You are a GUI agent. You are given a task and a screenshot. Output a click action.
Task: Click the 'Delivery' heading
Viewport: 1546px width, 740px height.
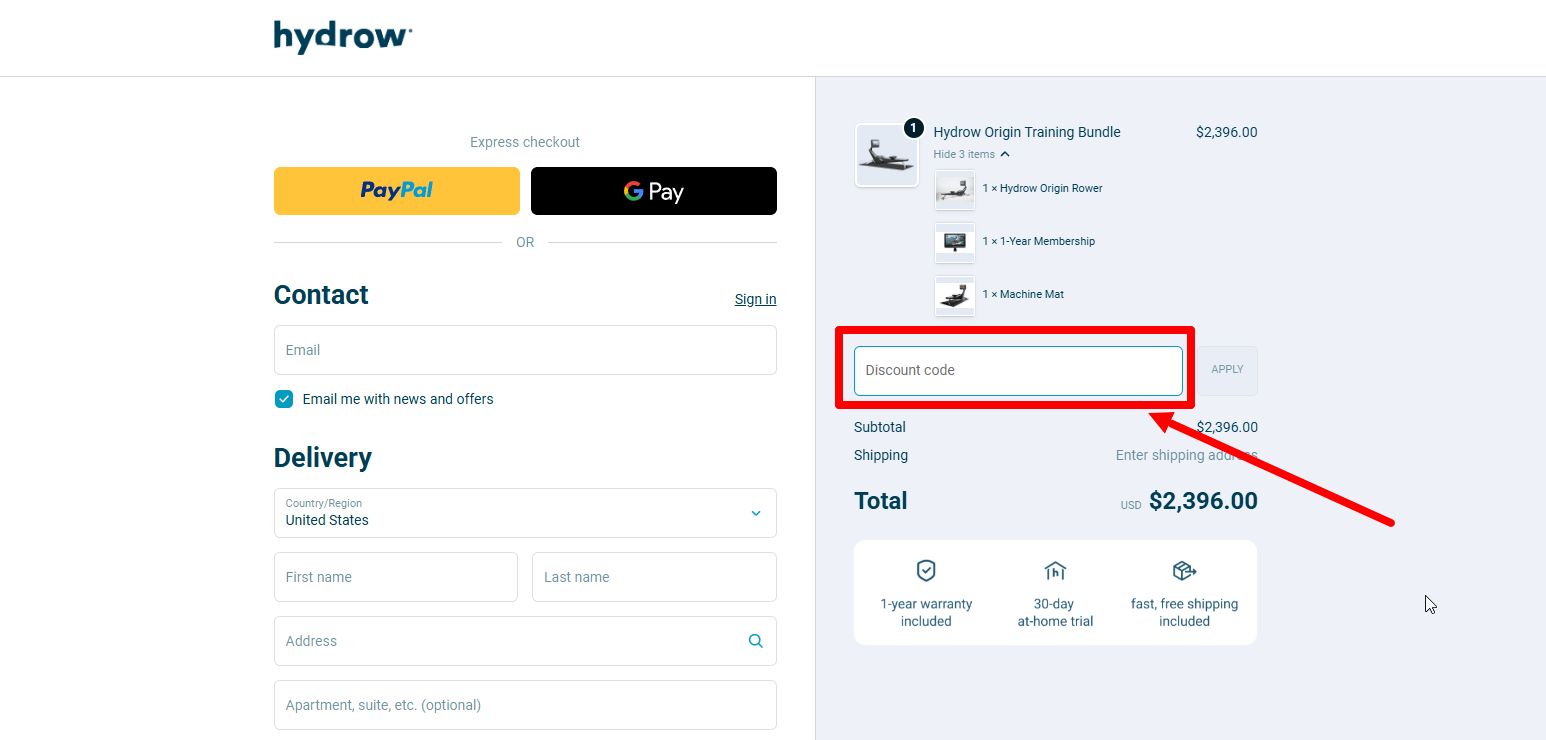click(x=323, y=458)
